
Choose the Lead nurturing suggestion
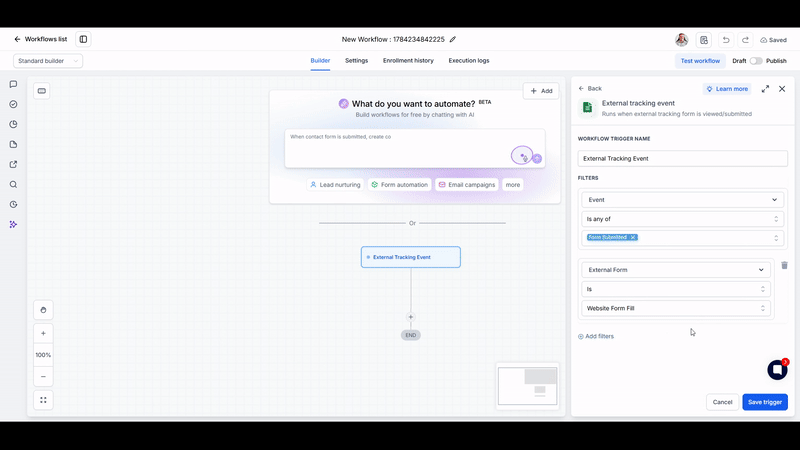coord(335,185)
